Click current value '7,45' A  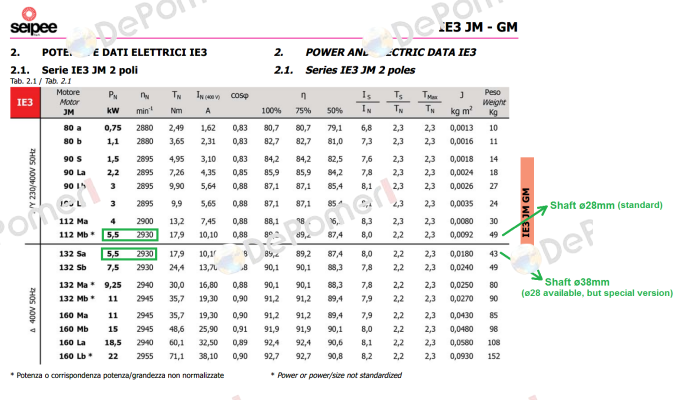coord(208,221)
